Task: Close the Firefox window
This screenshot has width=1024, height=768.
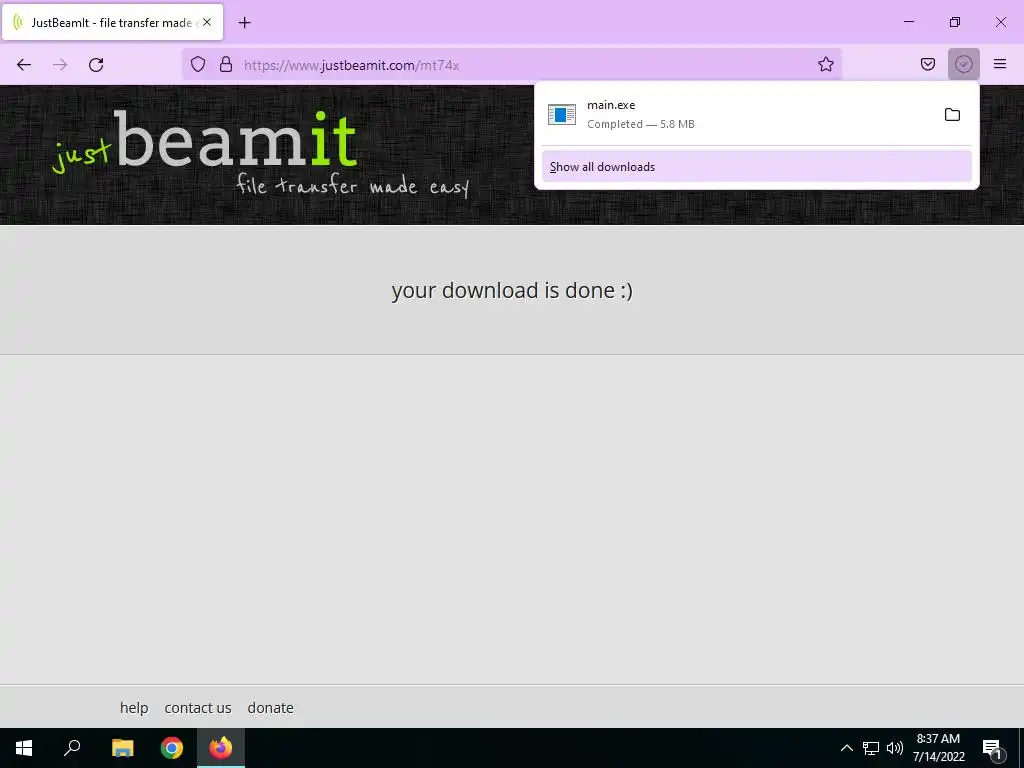Action: point(1000,22)
